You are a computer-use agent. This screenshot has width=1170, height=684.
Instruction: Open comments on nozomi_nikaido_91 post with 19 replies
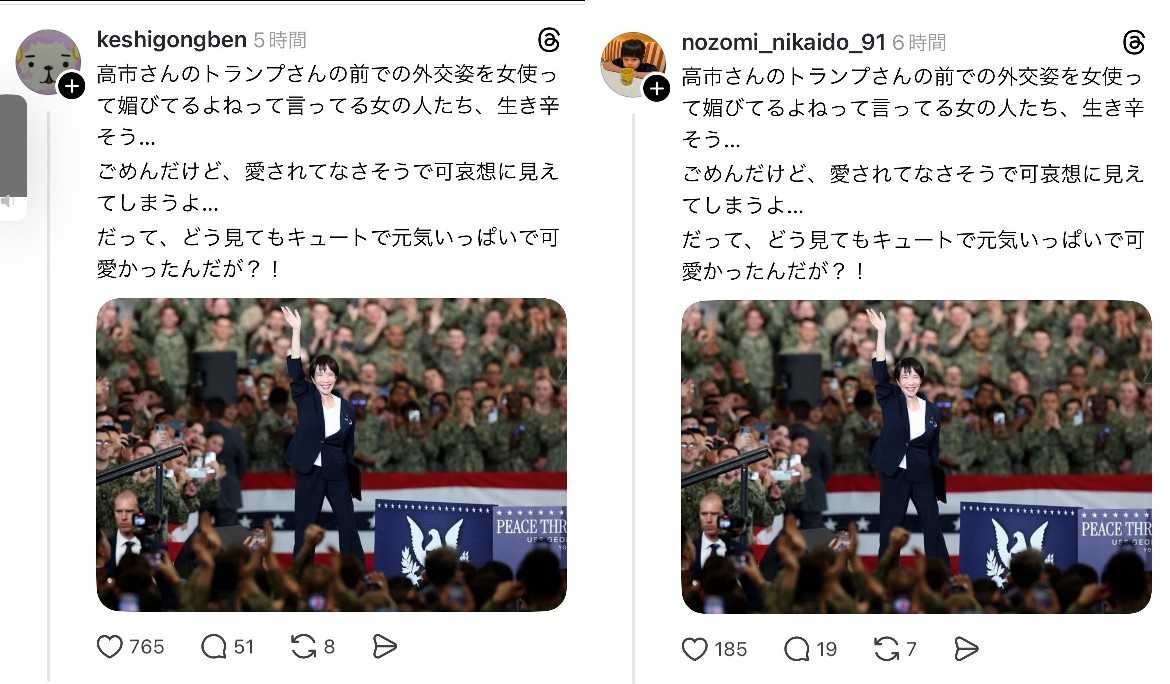pyautogui.click(x=796, y=649)
